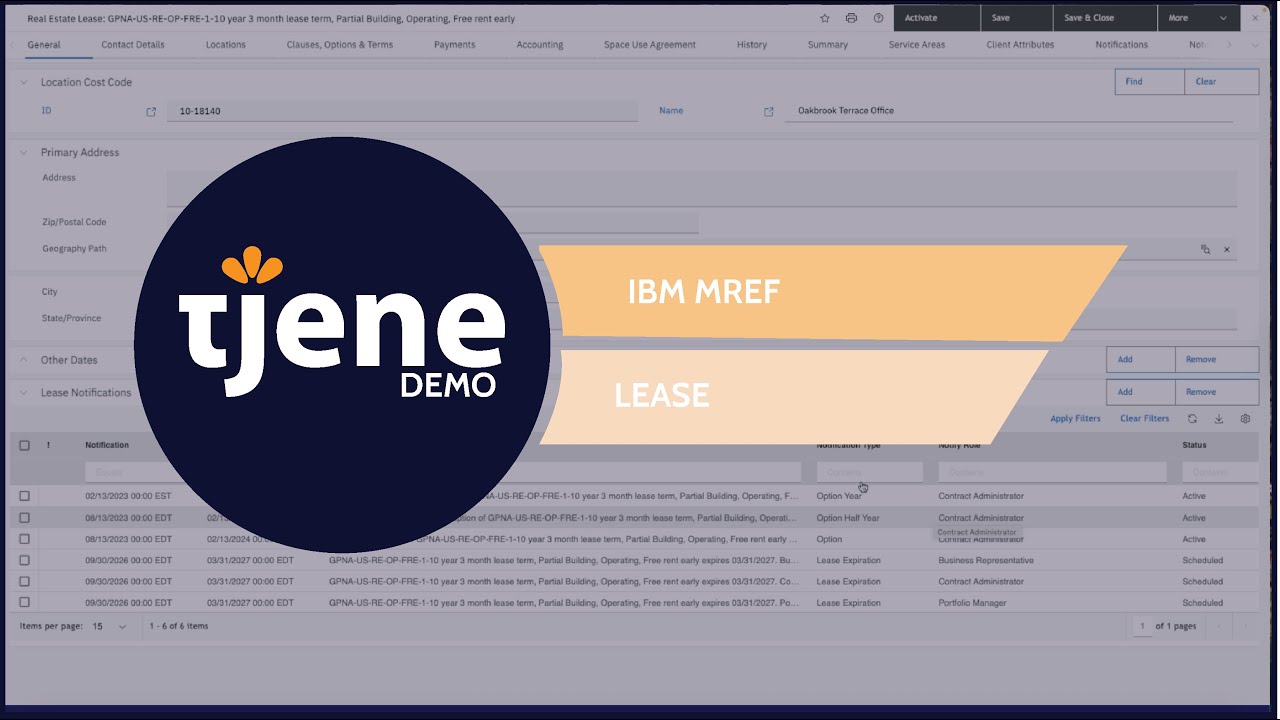
Task: Check the 02/13/2023 00:00 EST notification row
Action: tap(25, 496)
